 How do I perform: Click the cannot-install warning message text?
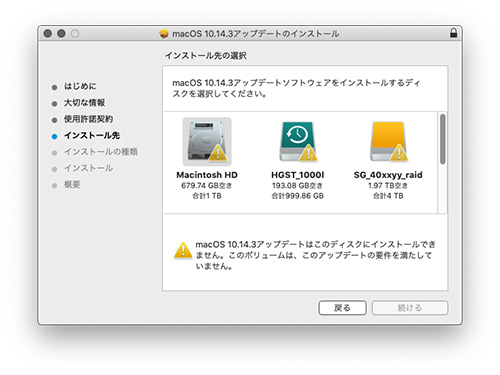pyautogui.click(x=315, y=255)
